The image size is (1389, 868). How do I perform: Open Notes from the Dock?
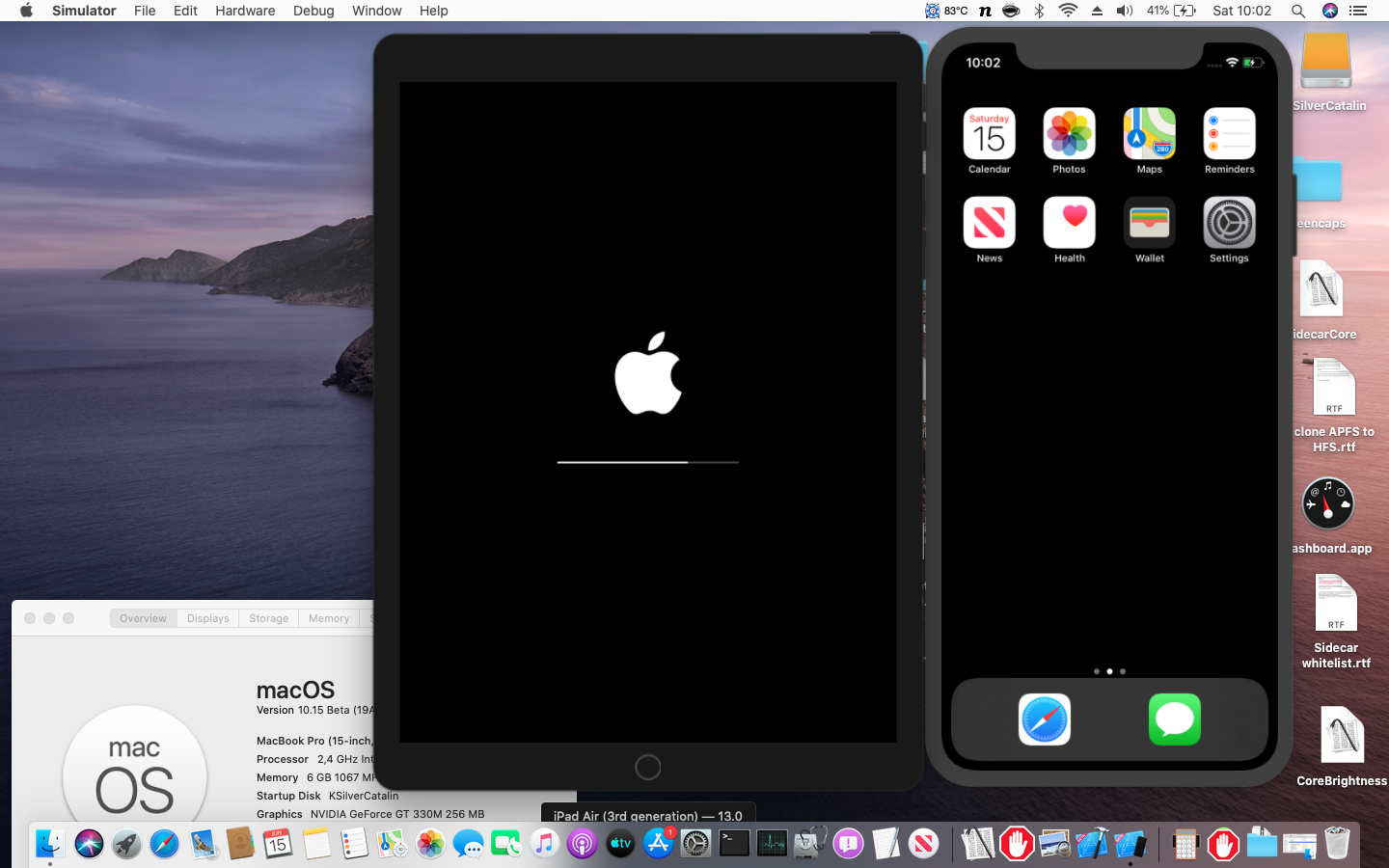click(316, 844)
